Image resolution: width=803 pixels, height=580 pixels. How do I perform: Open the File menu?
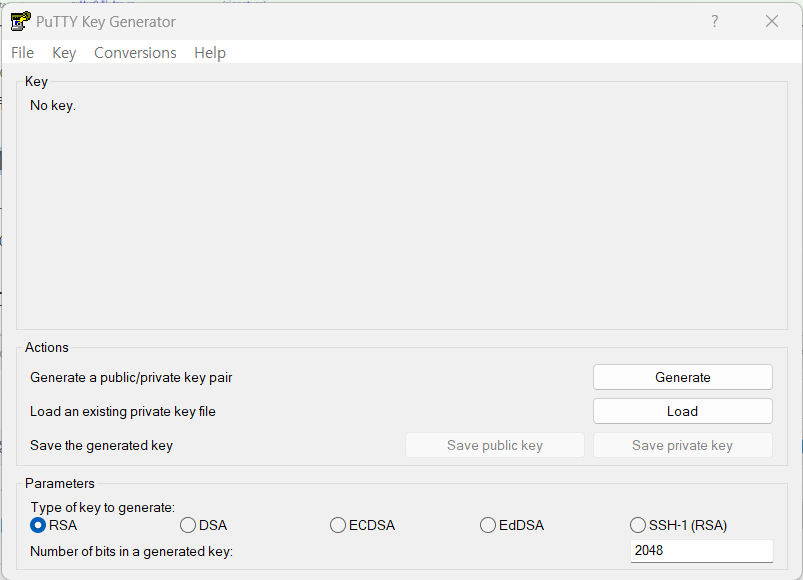pyautogui.click(x=23, y=53)
